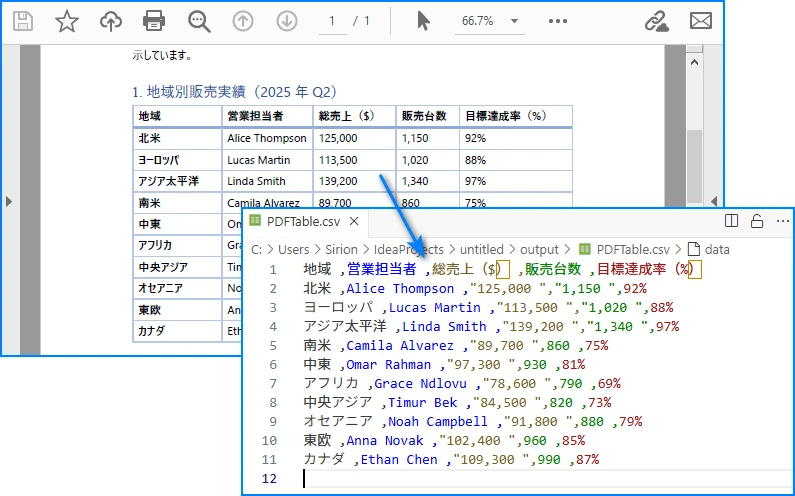This screenshot has height=496, width=795.
Task: Click 'Noah Campbell' in CSV line 9
Action: (438, 421)
